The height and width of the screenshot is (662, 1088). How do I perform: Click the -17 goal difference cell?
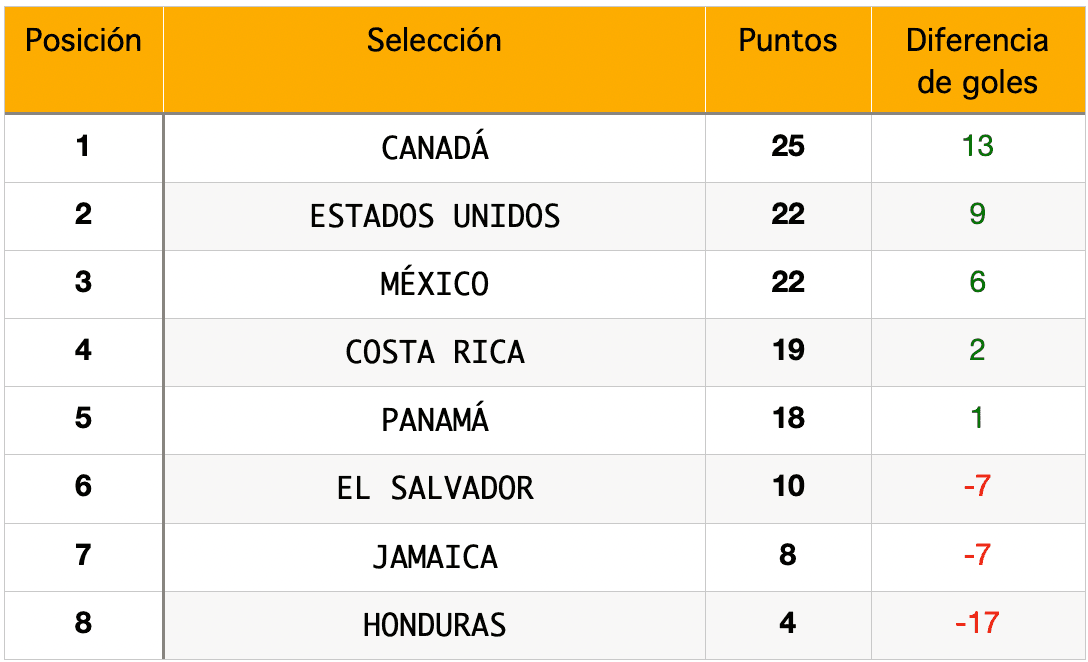click(x=977, y=624)
